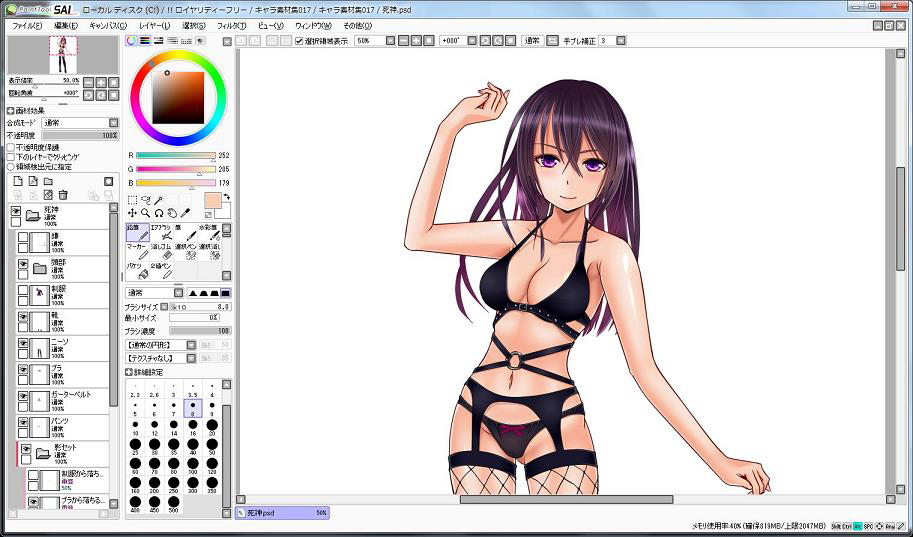Select brush size 8 preset
This screenshot has width=913, height=537.
point(193,407)
